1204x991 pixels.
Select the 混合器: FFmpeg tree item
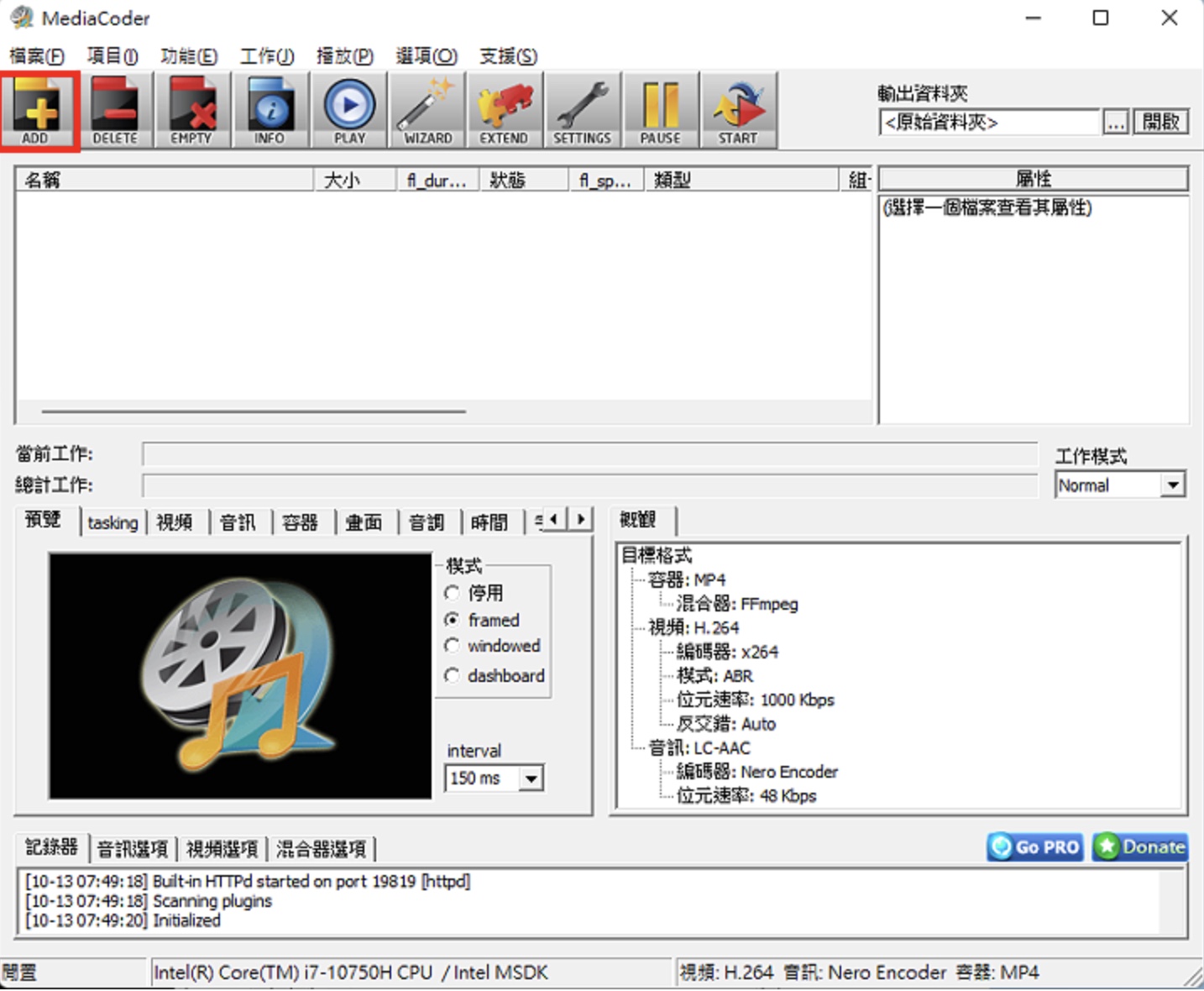click(737, 604)
